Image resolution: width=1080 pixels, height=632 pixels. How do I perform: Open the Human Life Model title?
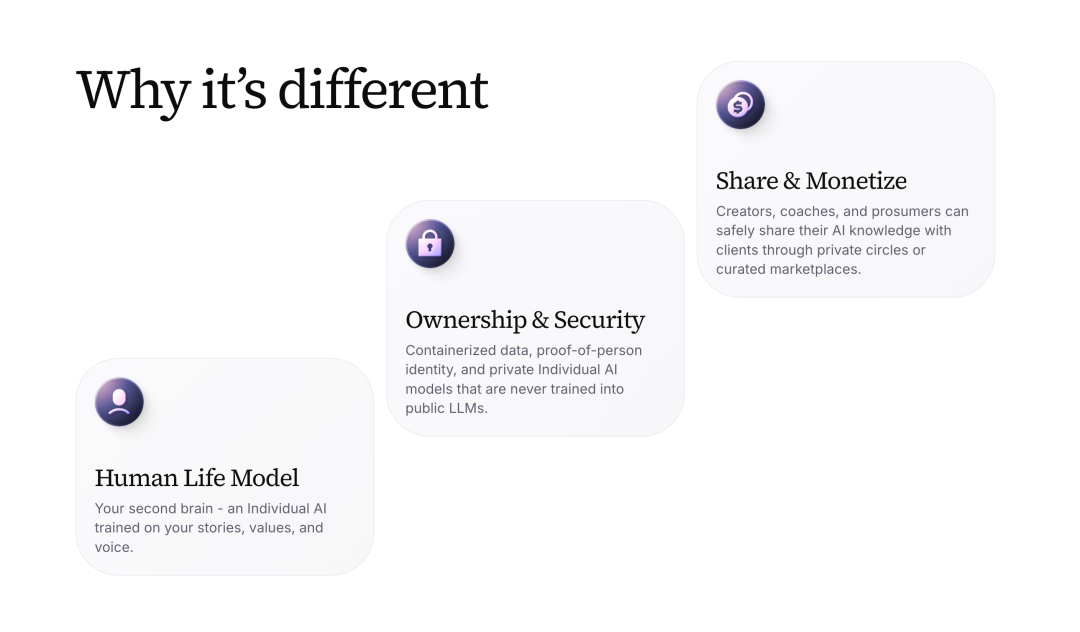pyautogui.click(x=197, y=478)
